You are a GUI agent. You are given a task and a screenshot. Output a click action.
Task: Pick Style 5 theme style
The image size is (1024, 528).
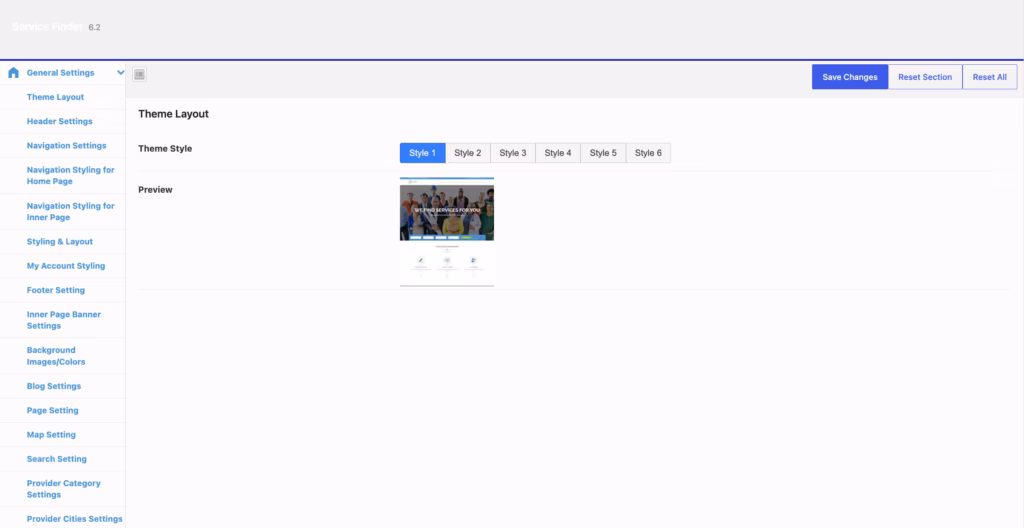(x=603, y=153)
